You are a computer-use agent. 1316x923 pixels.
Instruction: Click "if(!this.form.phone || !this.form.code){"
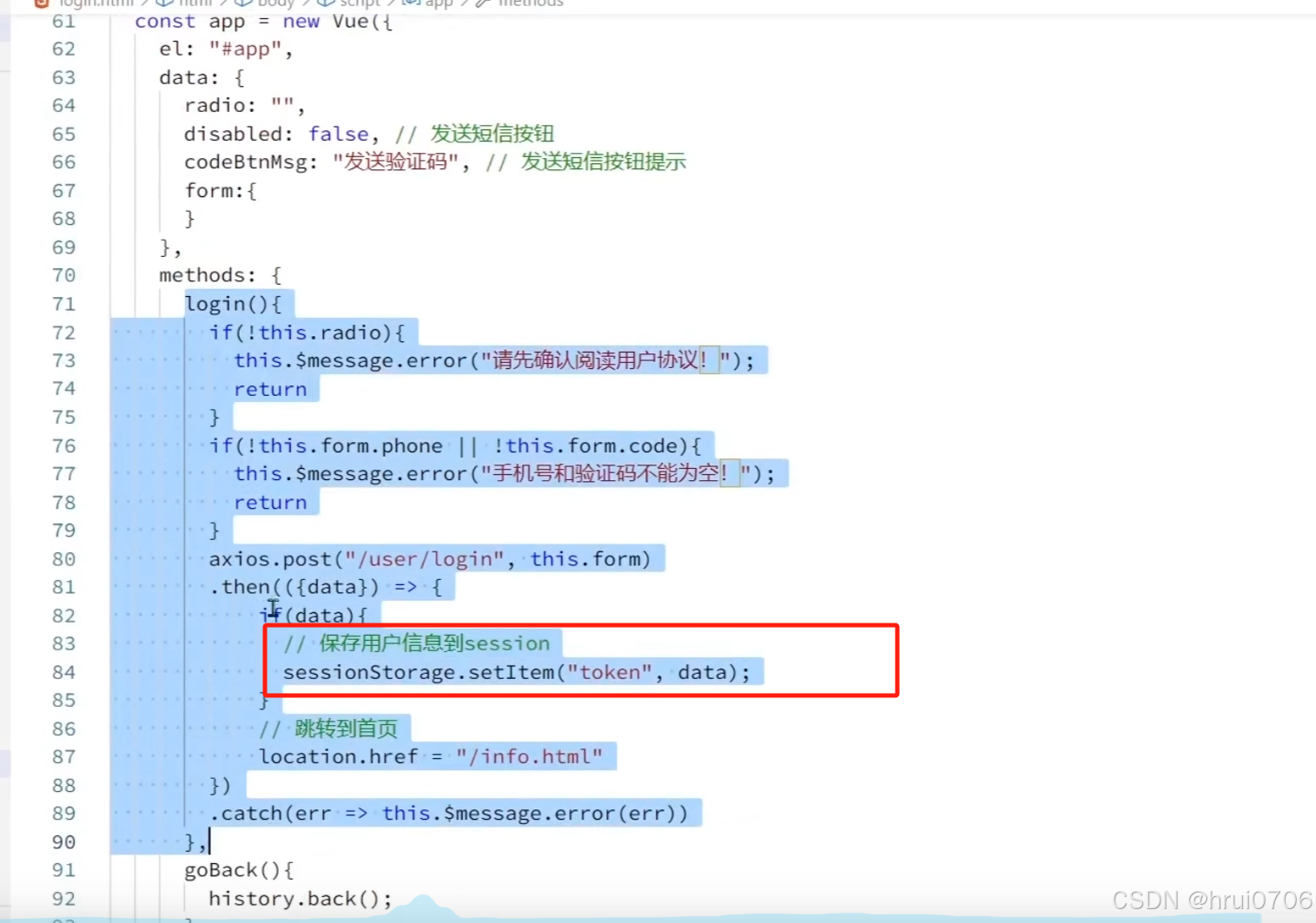point(454,445)
